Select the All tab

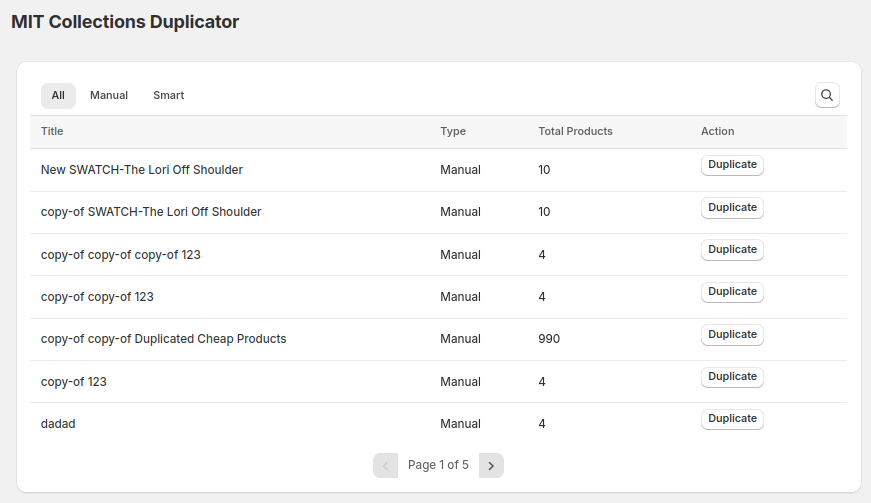[58, 95]
